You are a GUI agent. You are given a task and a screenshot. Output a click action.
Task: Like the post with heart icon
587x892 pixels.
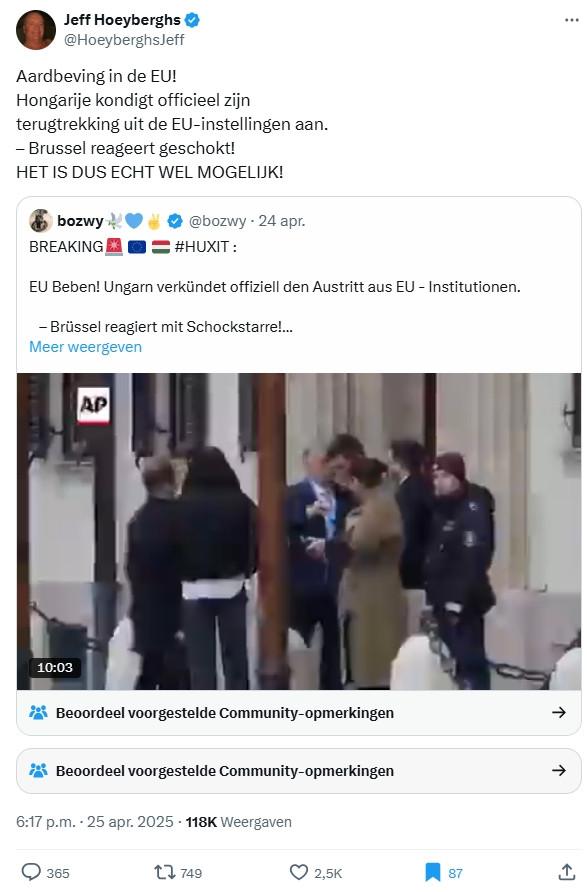click(x=299, y=872)
